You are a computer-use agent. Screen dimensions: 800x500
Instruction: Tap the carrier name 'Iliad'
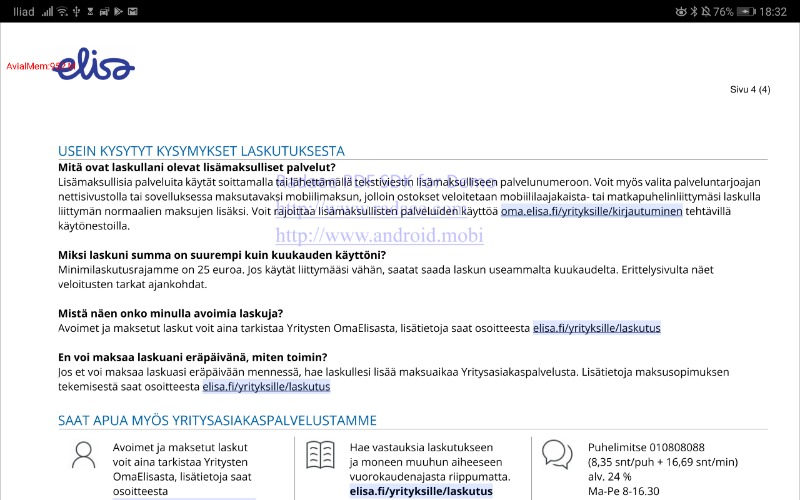[24, 11]
